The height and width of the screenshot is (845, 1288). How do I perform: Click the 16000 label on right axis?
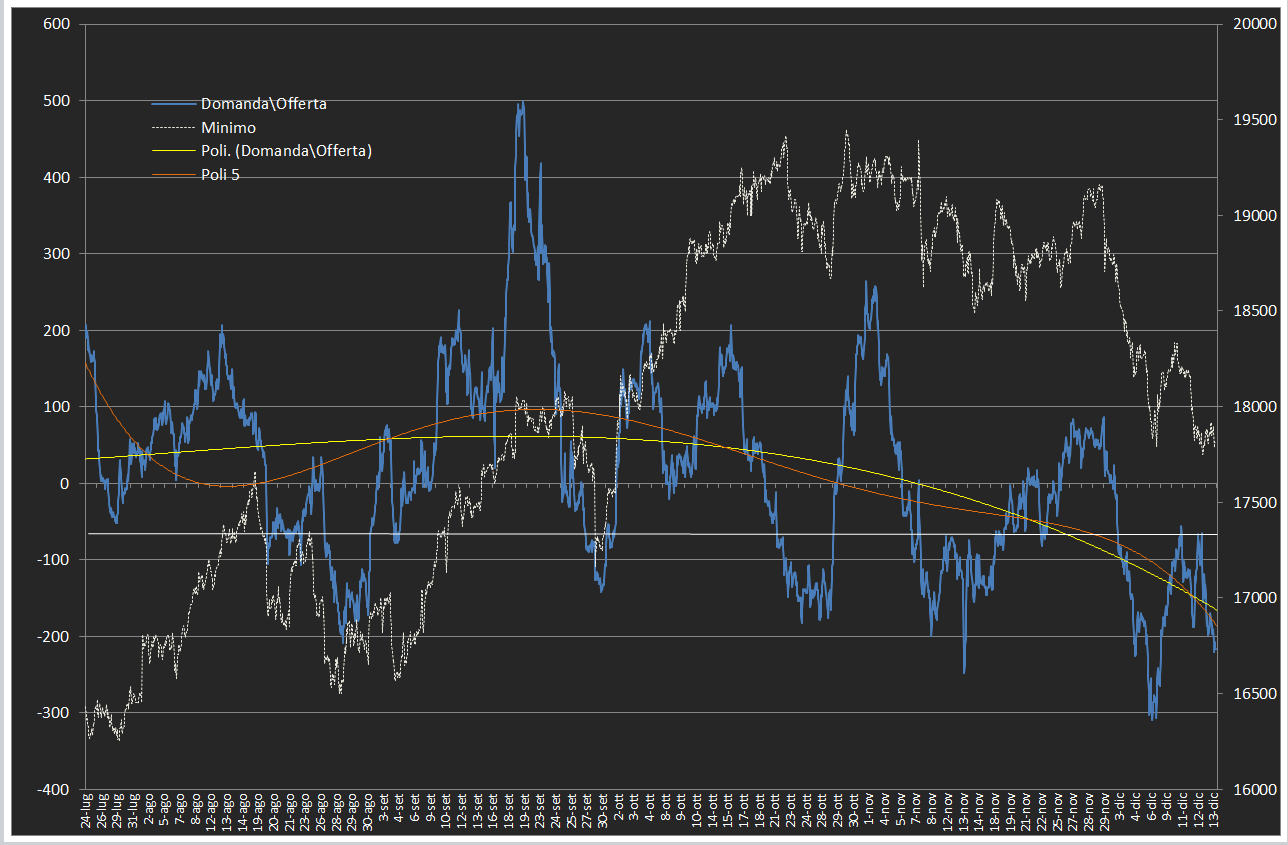click(x=1254, y=790)
